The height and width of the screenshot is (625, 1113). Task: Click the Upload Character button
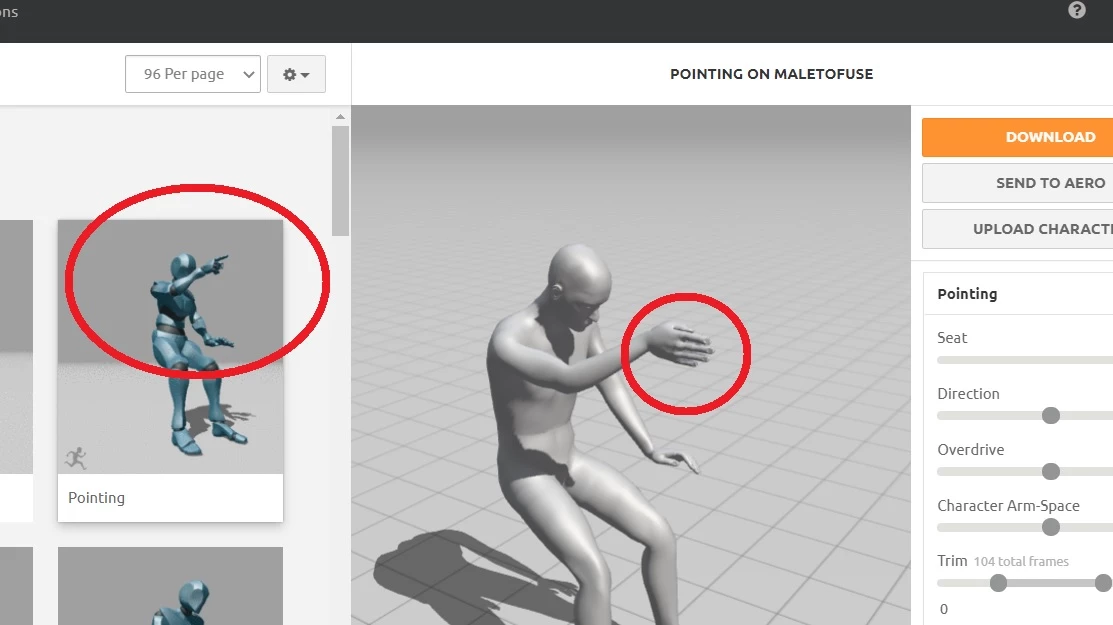1018,229
